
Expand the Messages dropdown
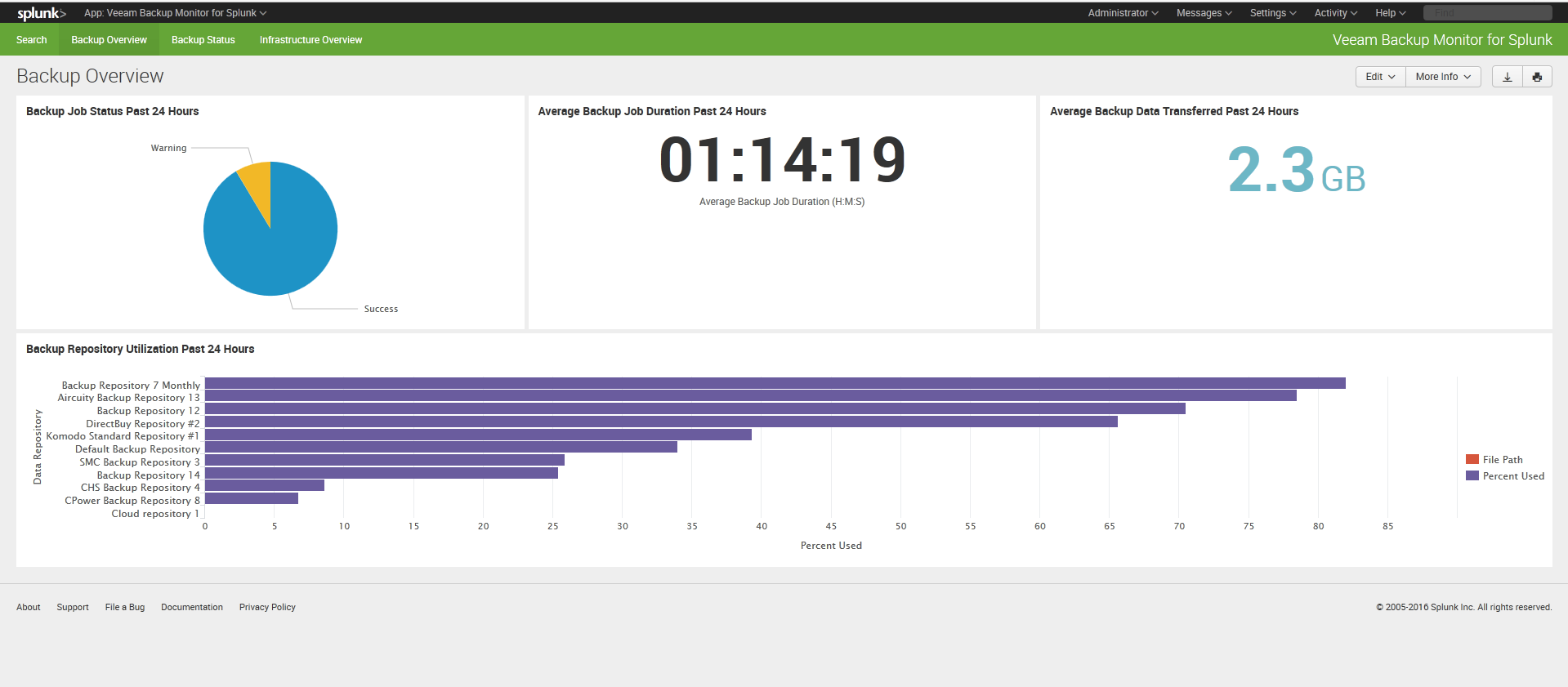pyautogui.click(x=1204, y=13)
